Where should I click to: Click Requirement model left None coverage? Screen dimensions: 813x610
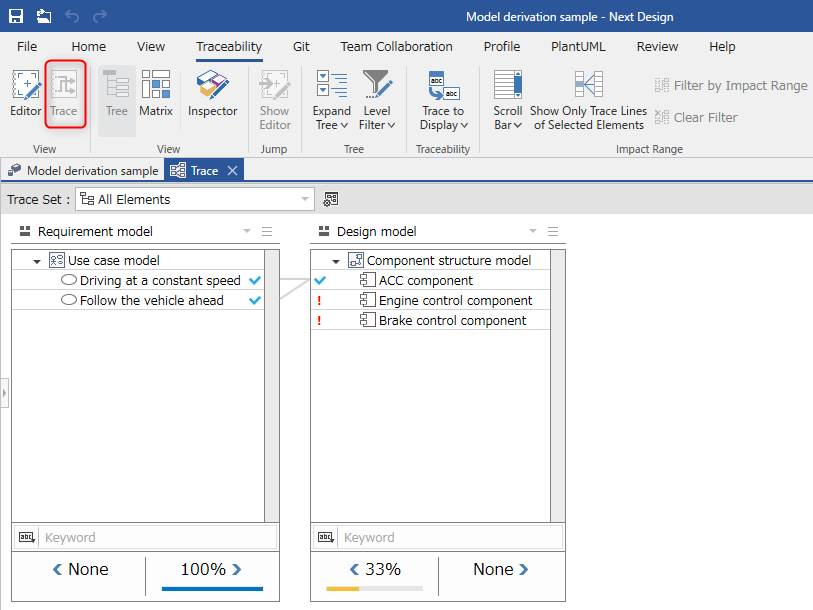[80, 570]
